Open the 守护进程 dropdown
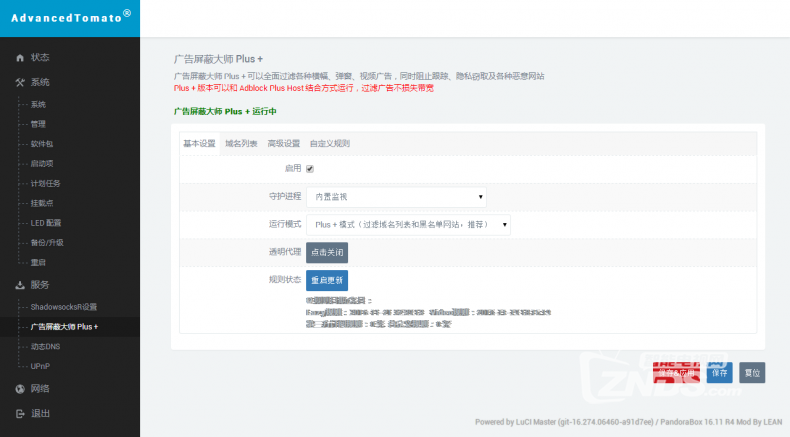790x437 pixels. [x=396, y=197]
